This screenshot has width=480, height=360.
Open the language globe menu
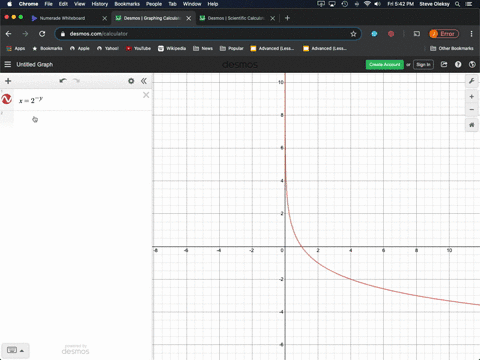coord(472,64)
